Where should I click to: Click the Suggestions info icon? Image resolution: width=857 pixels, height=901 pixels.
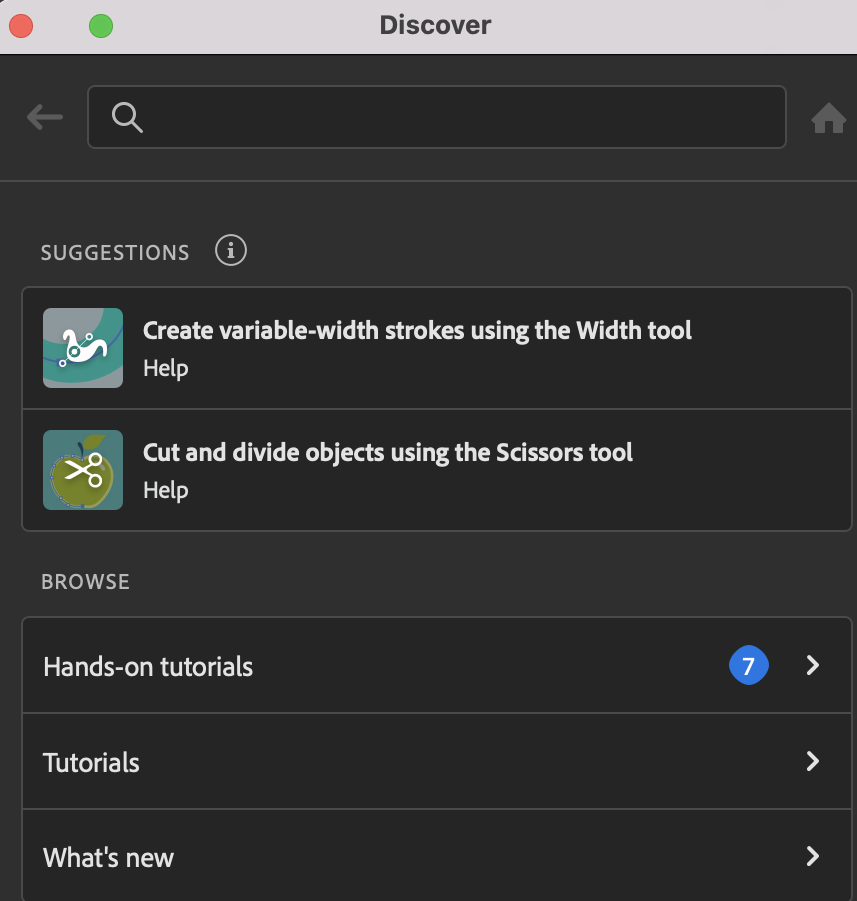pos(231,251)
